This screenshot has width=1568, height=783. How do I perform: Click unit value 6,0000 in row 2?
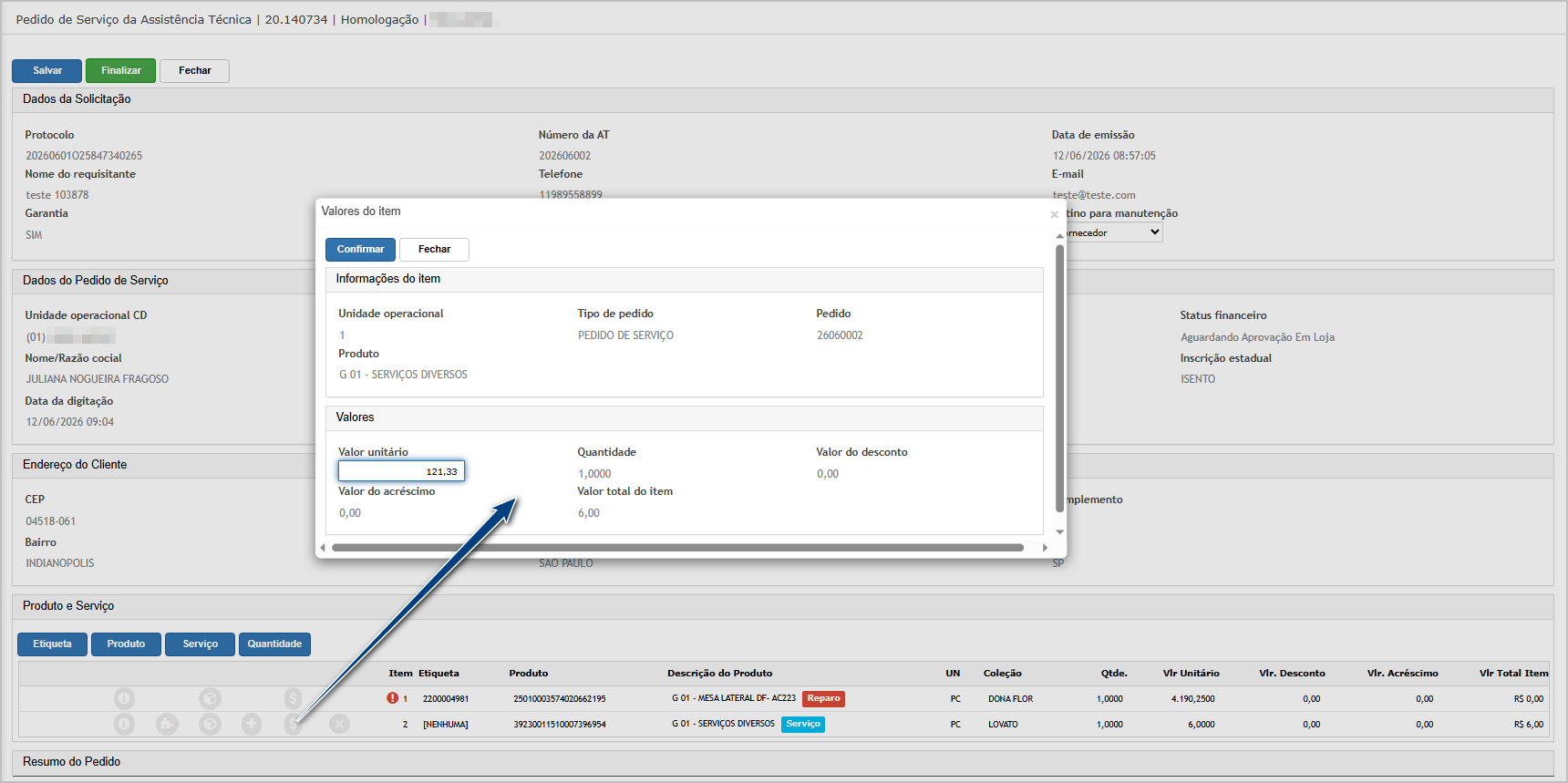[x=1201, y=725]
